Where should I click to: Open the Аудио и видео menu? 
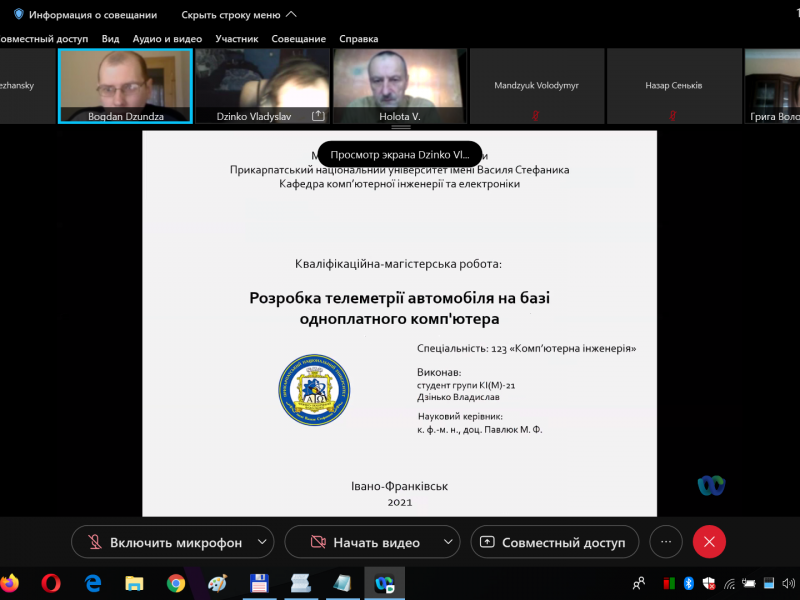tap(167, 39)
